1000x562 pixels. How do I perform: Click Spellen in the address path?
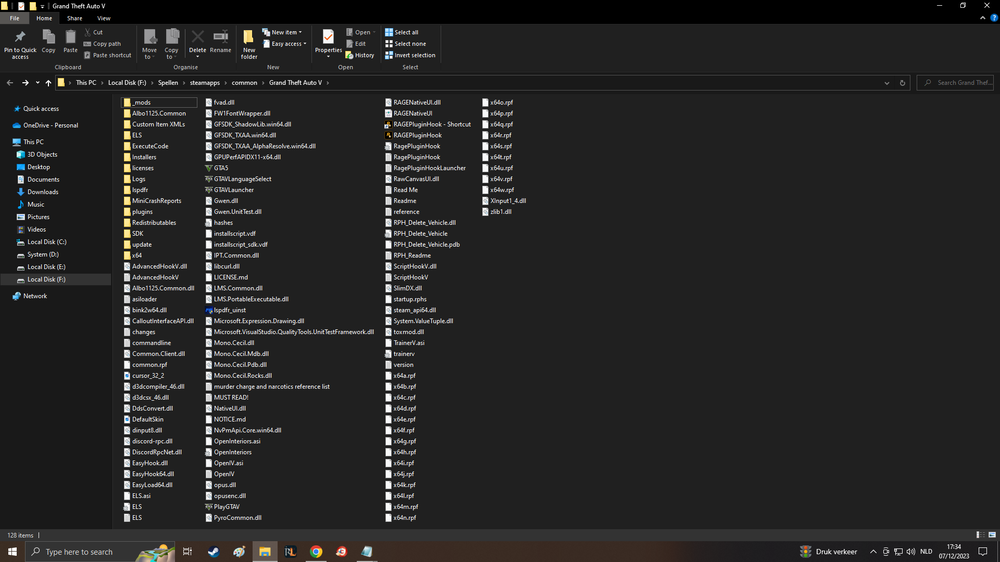pyautogui.click(x=168, y=82)
